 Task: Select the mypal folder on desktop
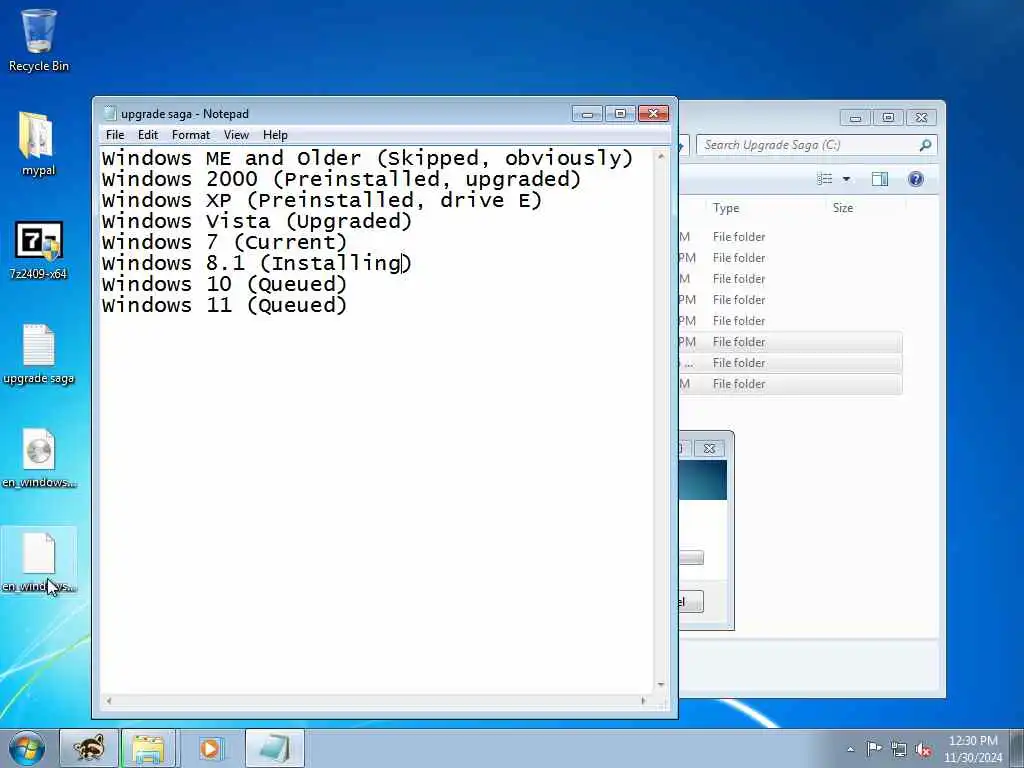point(39,144)
